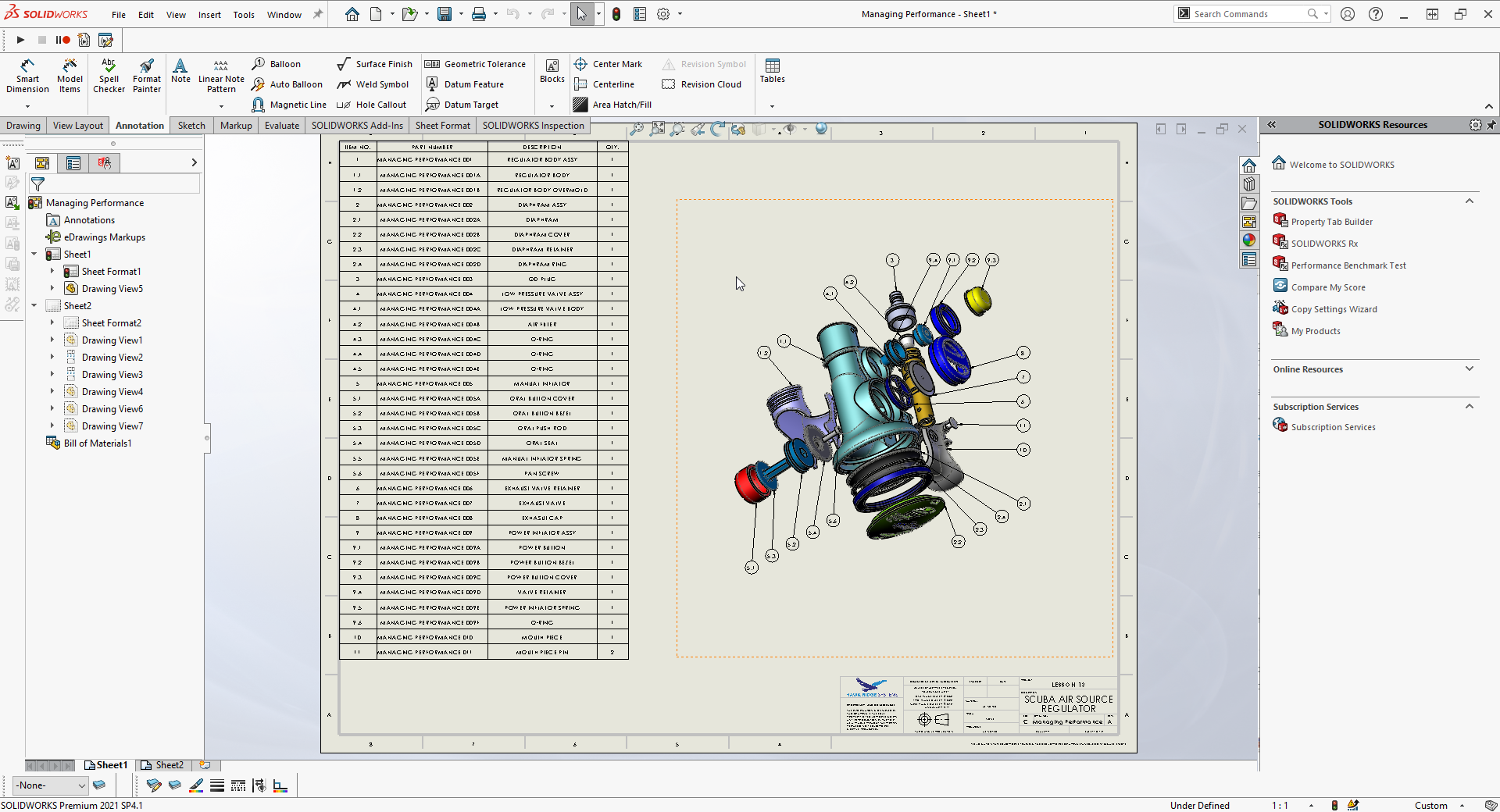Open the layer None dropdown

(50, 785)
